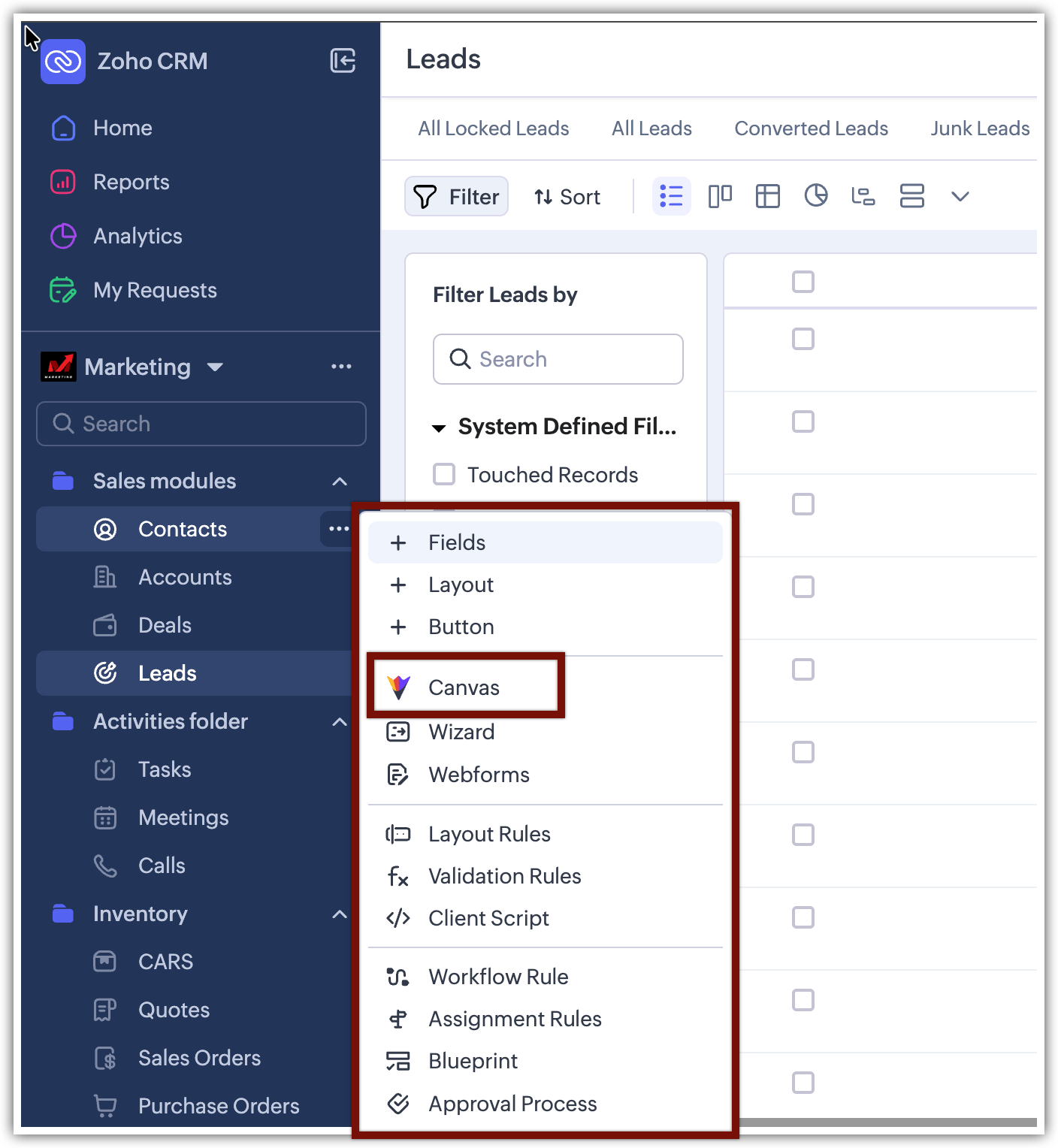Open the Tasks module
Viewport: 1058px width, 1148px height.
point(165,769)
